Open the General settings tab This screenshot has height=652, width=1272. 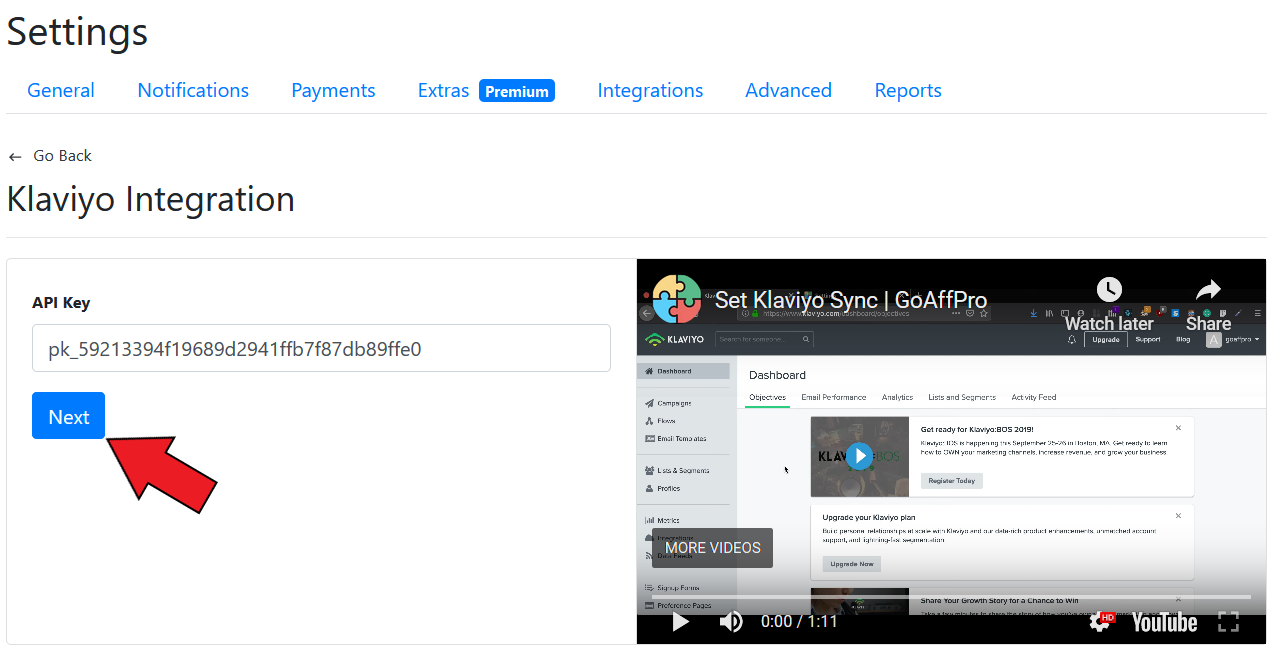click(x=61, y=90)
